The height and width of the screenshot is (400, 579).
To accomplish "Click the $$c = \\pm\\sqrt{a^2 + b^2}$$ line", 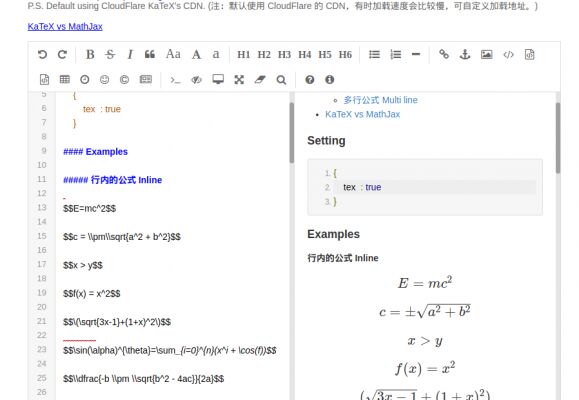I will tap(122, 237).
